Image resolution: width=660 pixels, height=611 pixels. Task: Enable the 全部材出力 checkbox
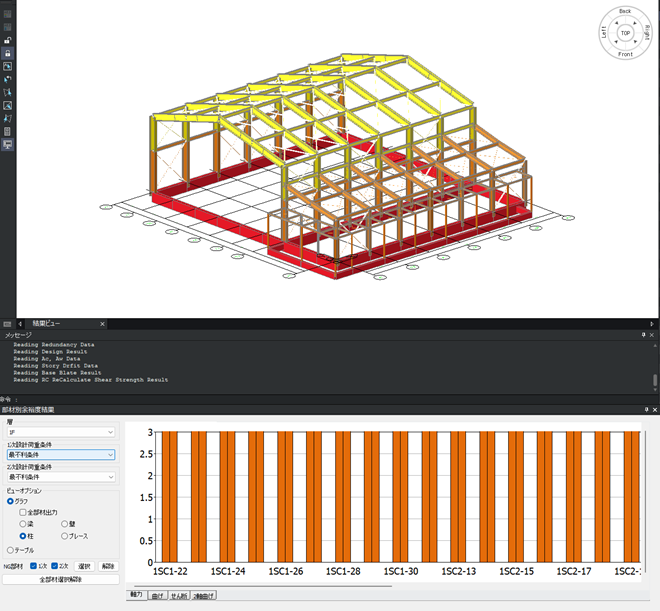coord(23,512)
